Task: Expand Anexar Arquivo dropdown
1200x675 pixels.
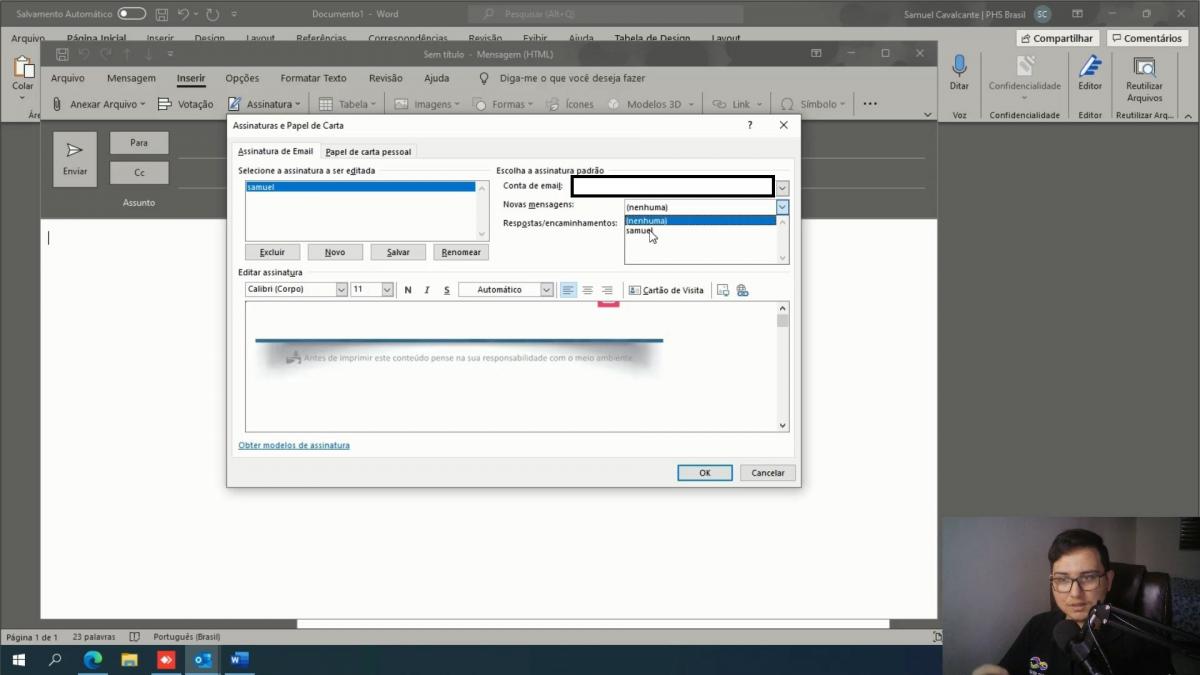Action: (142, 104)
